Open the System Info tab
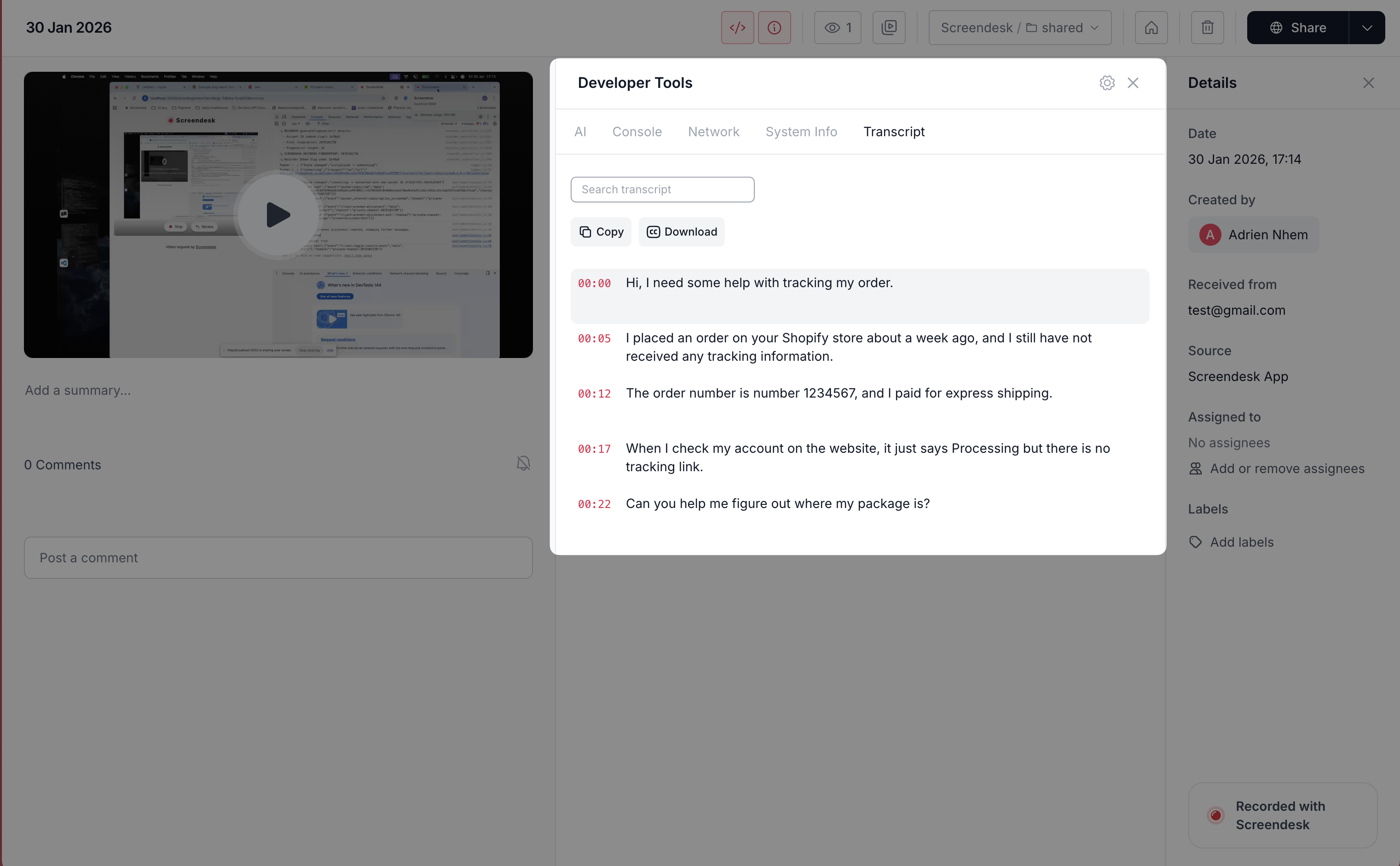 (801, 132)
